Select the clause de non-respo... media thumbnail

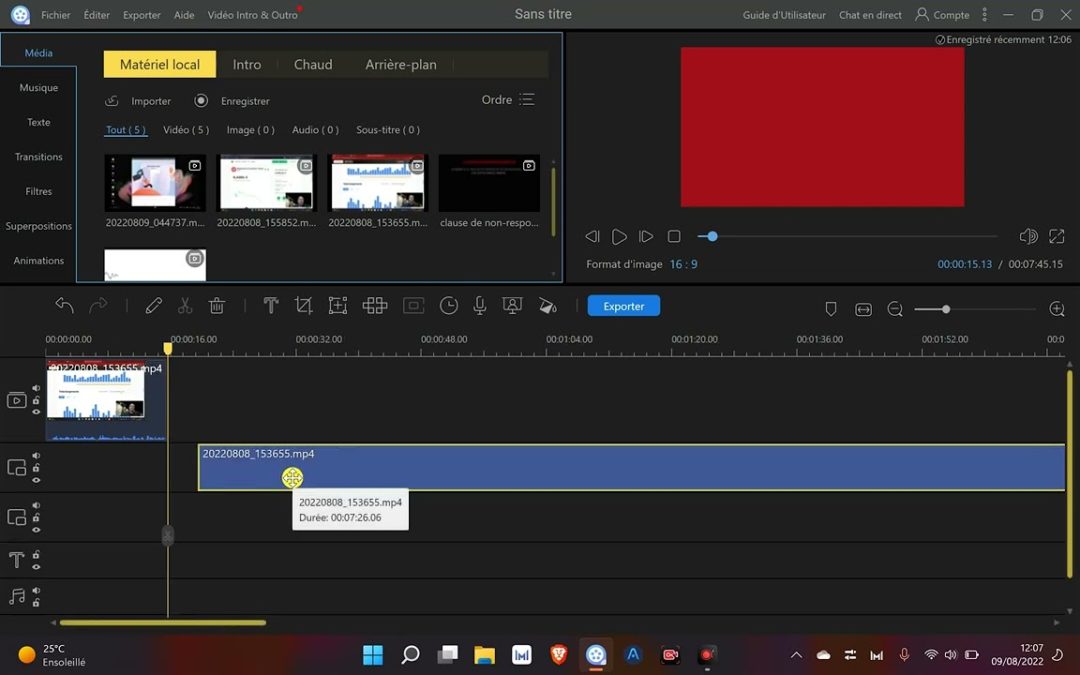click(x=489, y=183)
